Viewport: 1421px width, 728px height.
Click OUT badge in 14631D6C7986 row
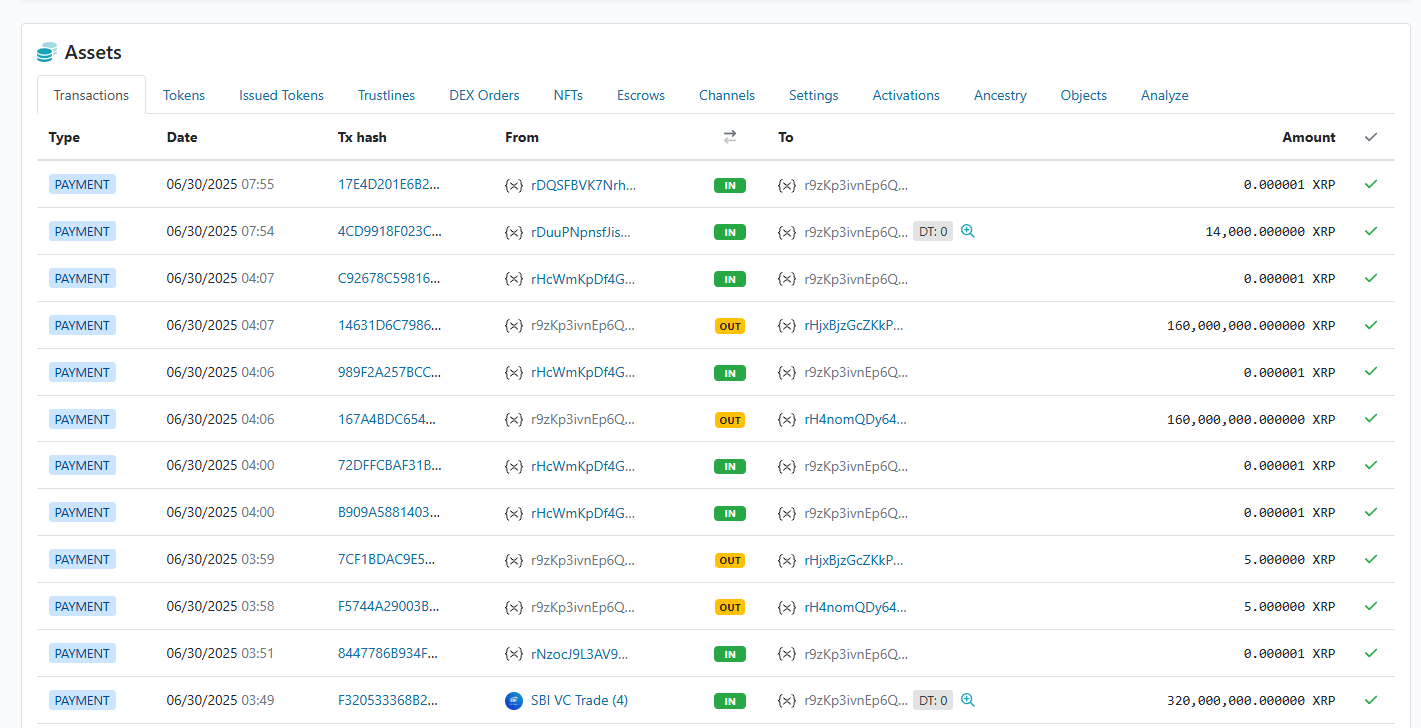point(730,326)
